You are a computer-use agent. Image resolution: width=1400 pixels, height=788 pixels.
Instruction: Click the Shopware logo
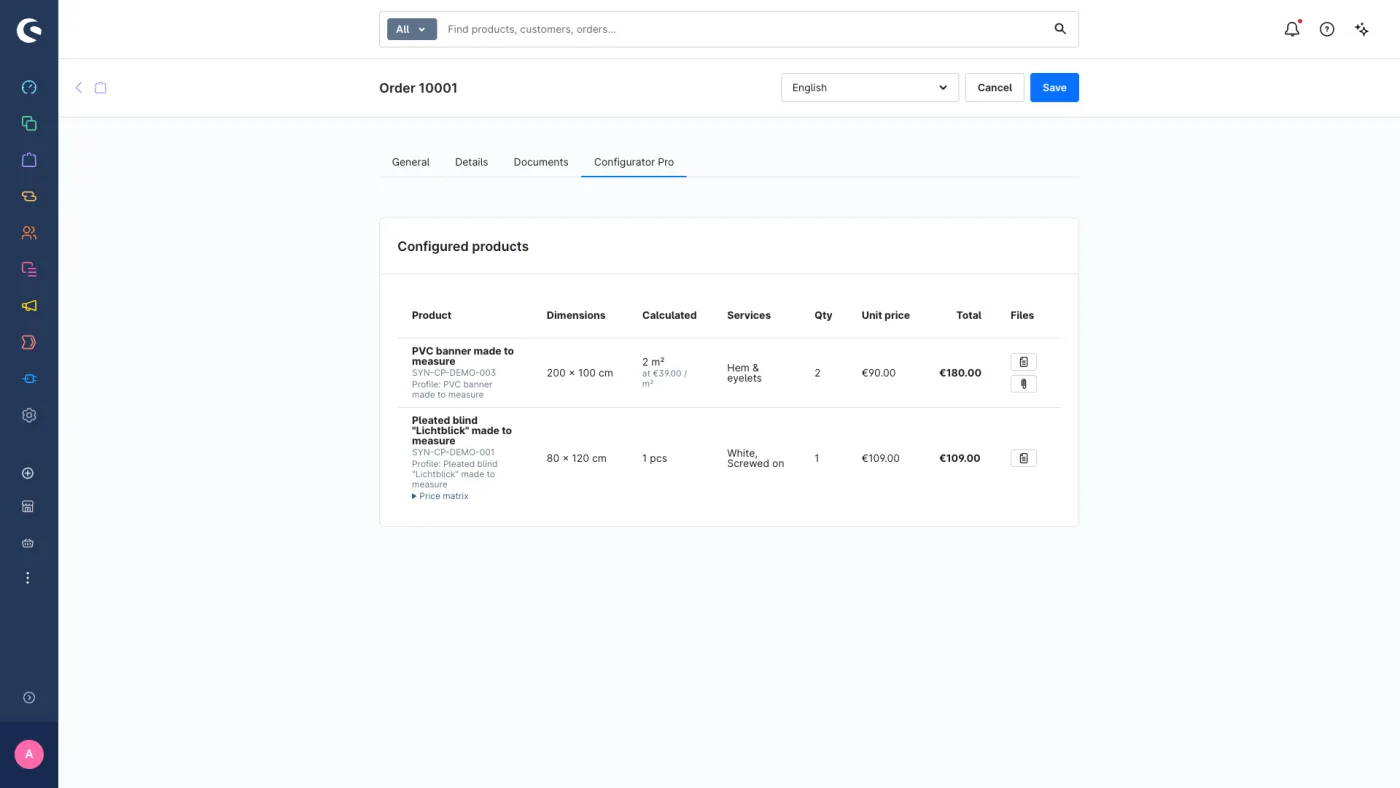[x=29, y=30]
